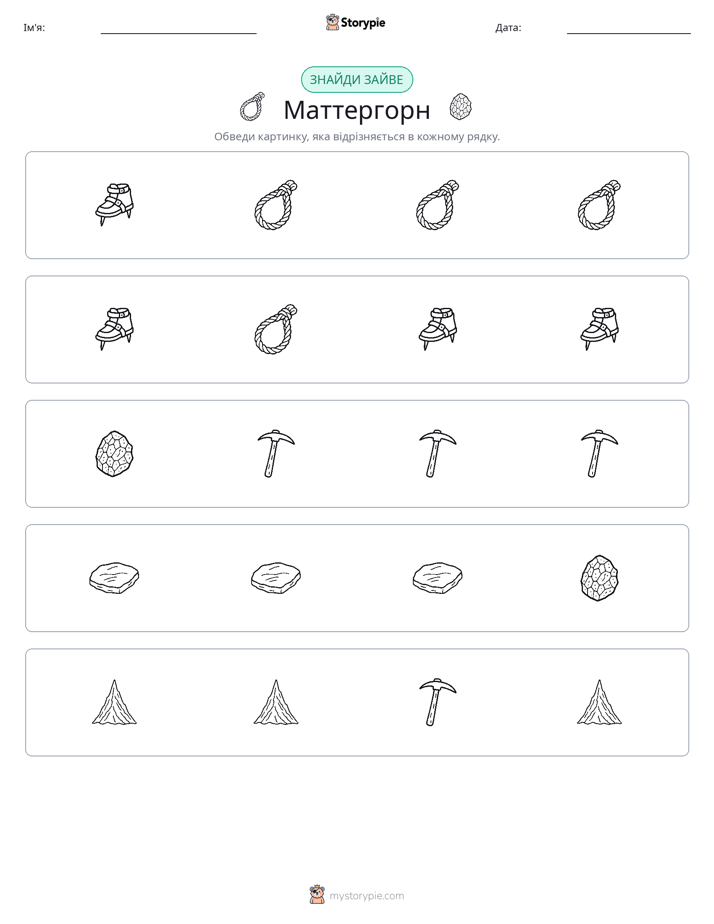Select the first flat stone in fourth row
Screen dimensions: 714x924
[x=114, y=578]
